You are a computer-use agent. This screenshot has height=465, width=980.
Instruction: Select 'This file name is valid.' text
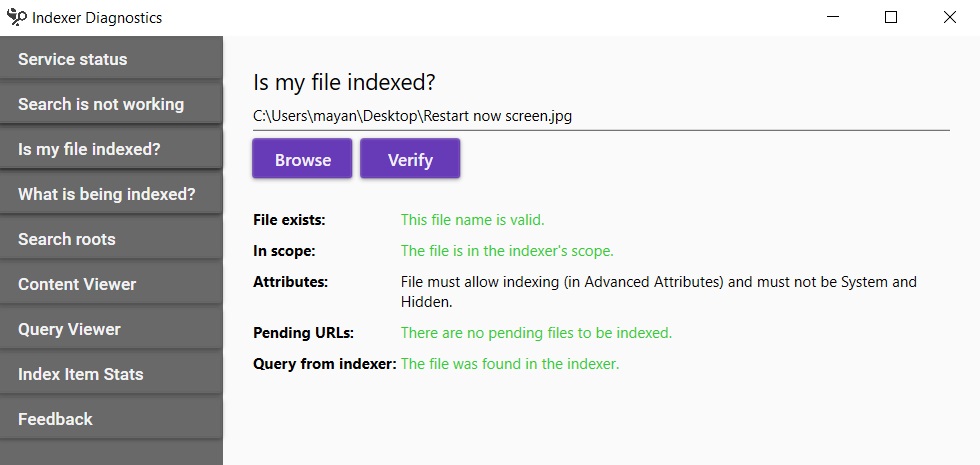tap(472, 220)
